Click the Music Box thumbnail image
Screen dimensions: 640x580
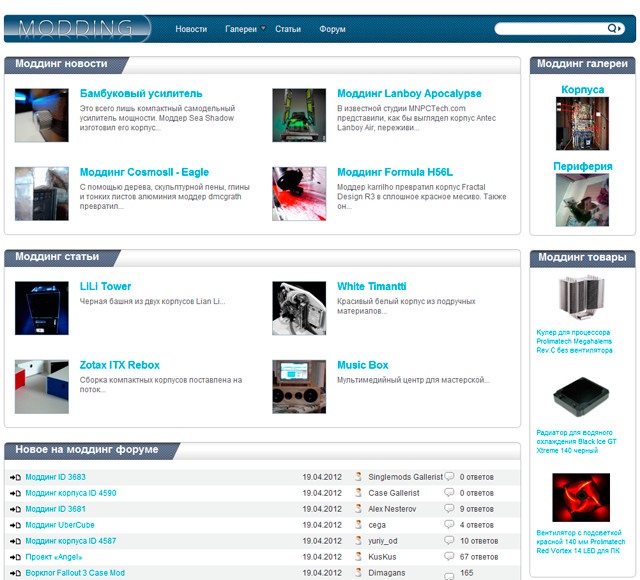[299, 387]
